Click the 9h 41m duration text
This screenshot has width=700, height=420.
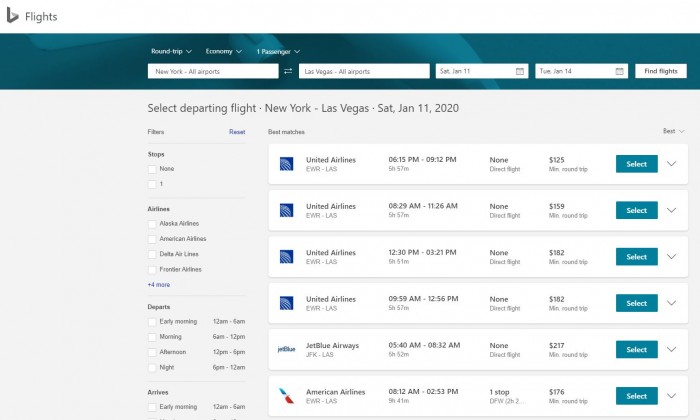399,401
